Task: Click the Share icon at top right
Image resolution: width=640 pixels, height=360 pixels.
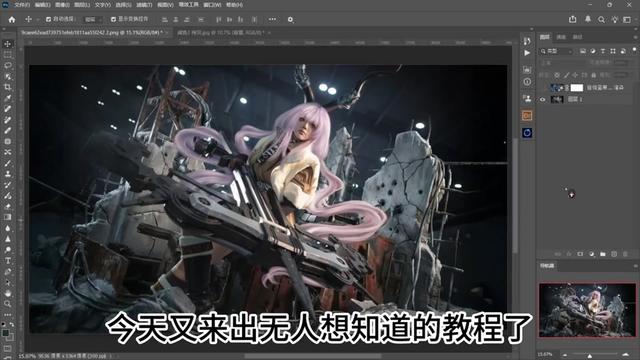Action: [573, 19]
